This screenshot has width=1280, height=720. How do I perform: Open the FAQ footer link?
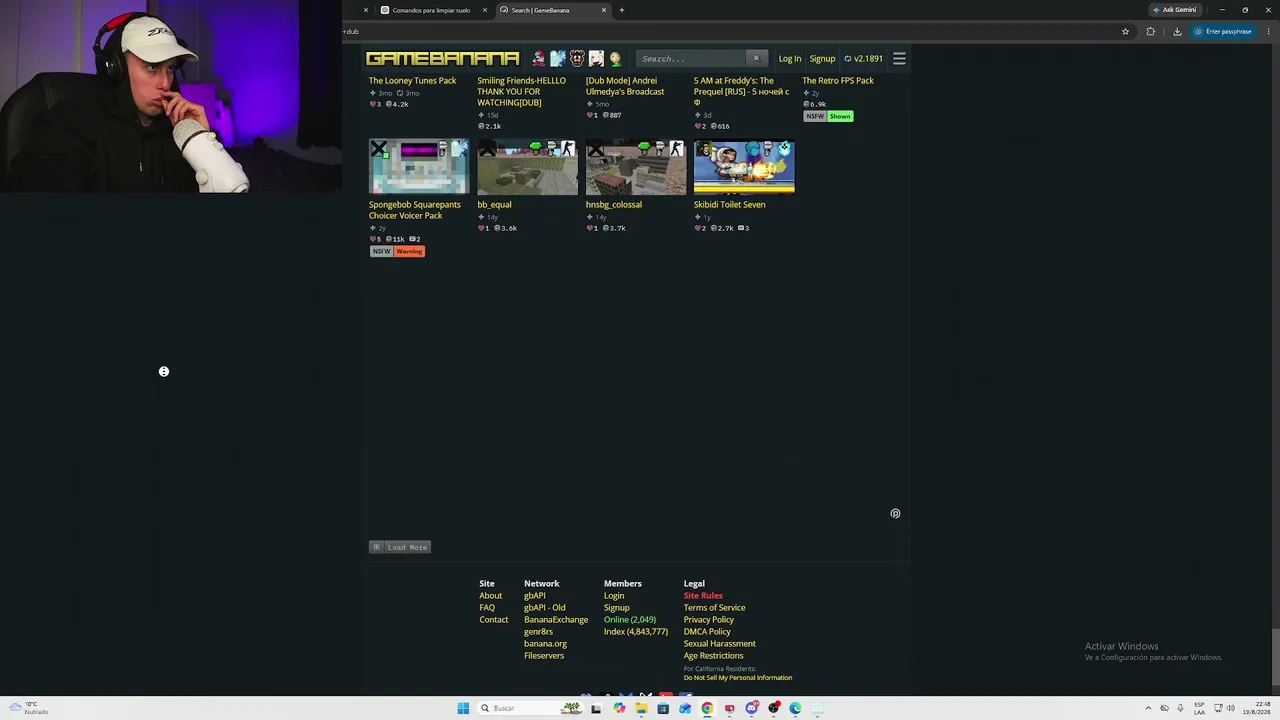point(487,608)
